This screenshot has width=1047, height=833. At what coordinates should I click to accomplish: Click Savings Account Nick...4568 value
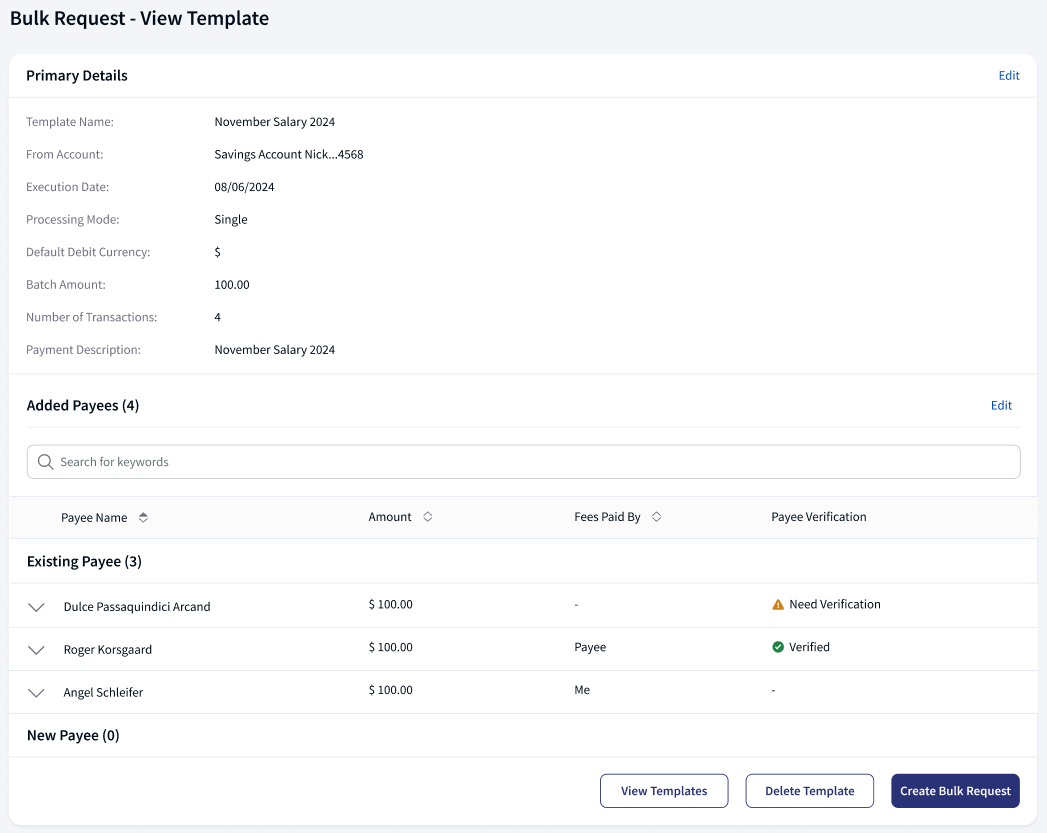coord(288,154)
